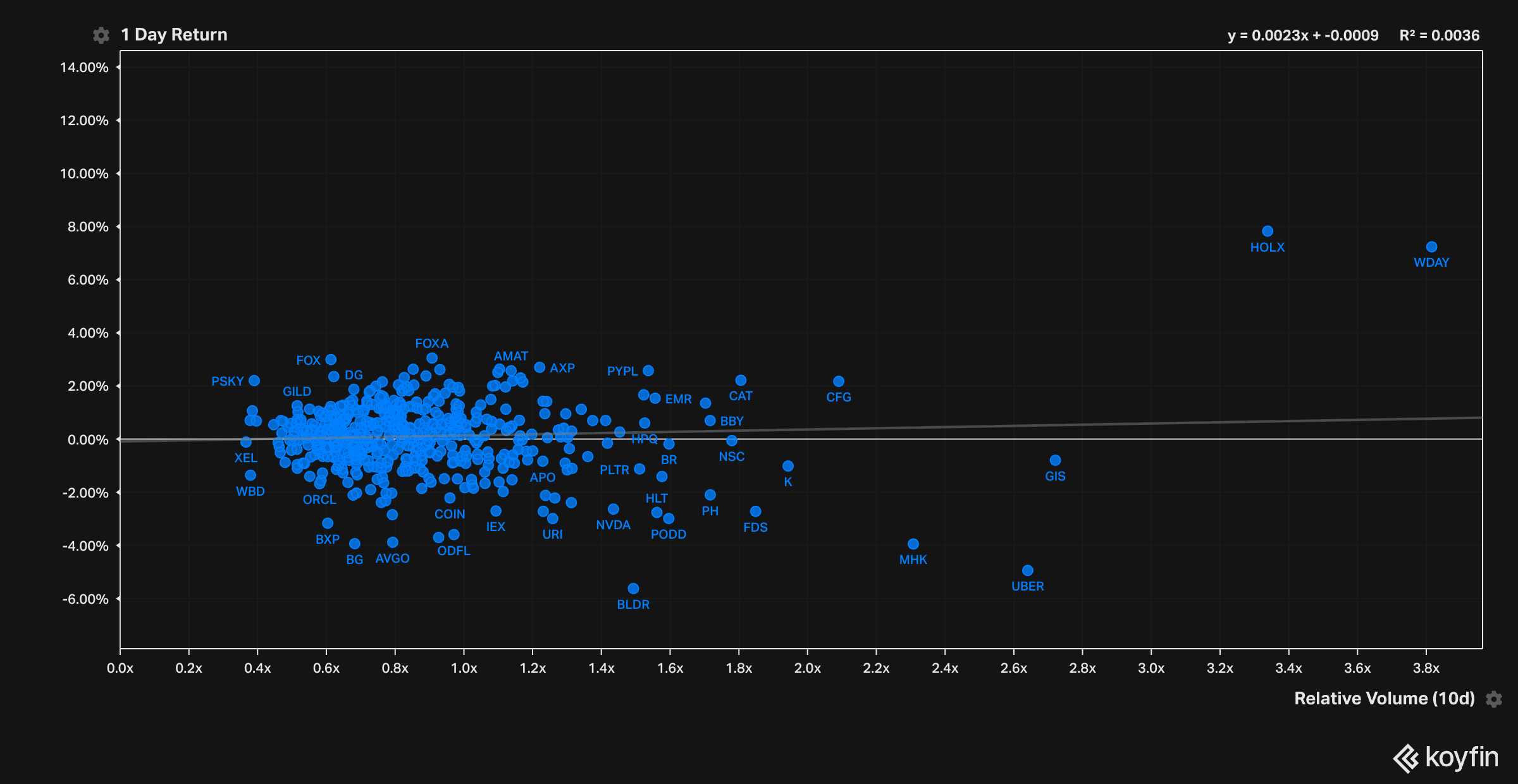
Task: Click the regression equation text
Action: [1302, 35]
